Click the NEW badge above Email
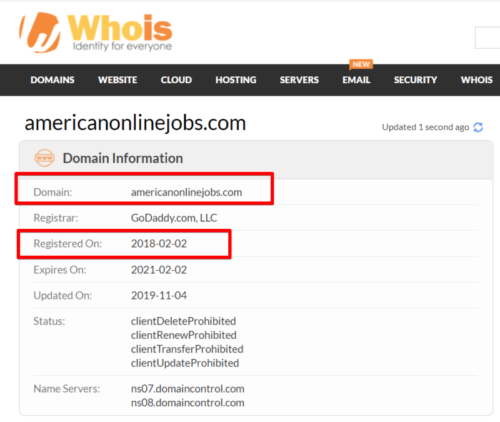Screen dimensions: 500x422 pyautogui.click(x=361, y=64)
